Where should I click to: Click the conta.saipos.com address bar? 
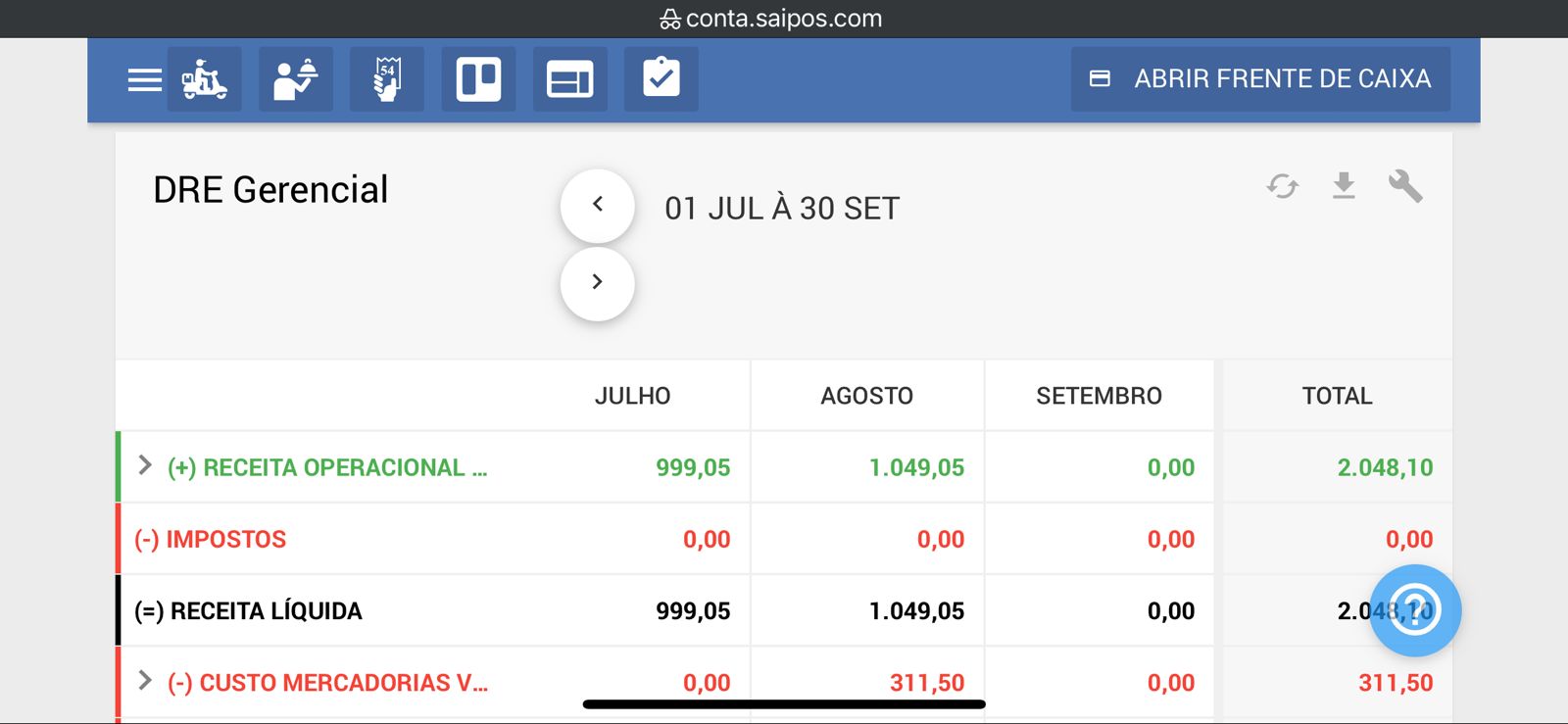point(771,19)
